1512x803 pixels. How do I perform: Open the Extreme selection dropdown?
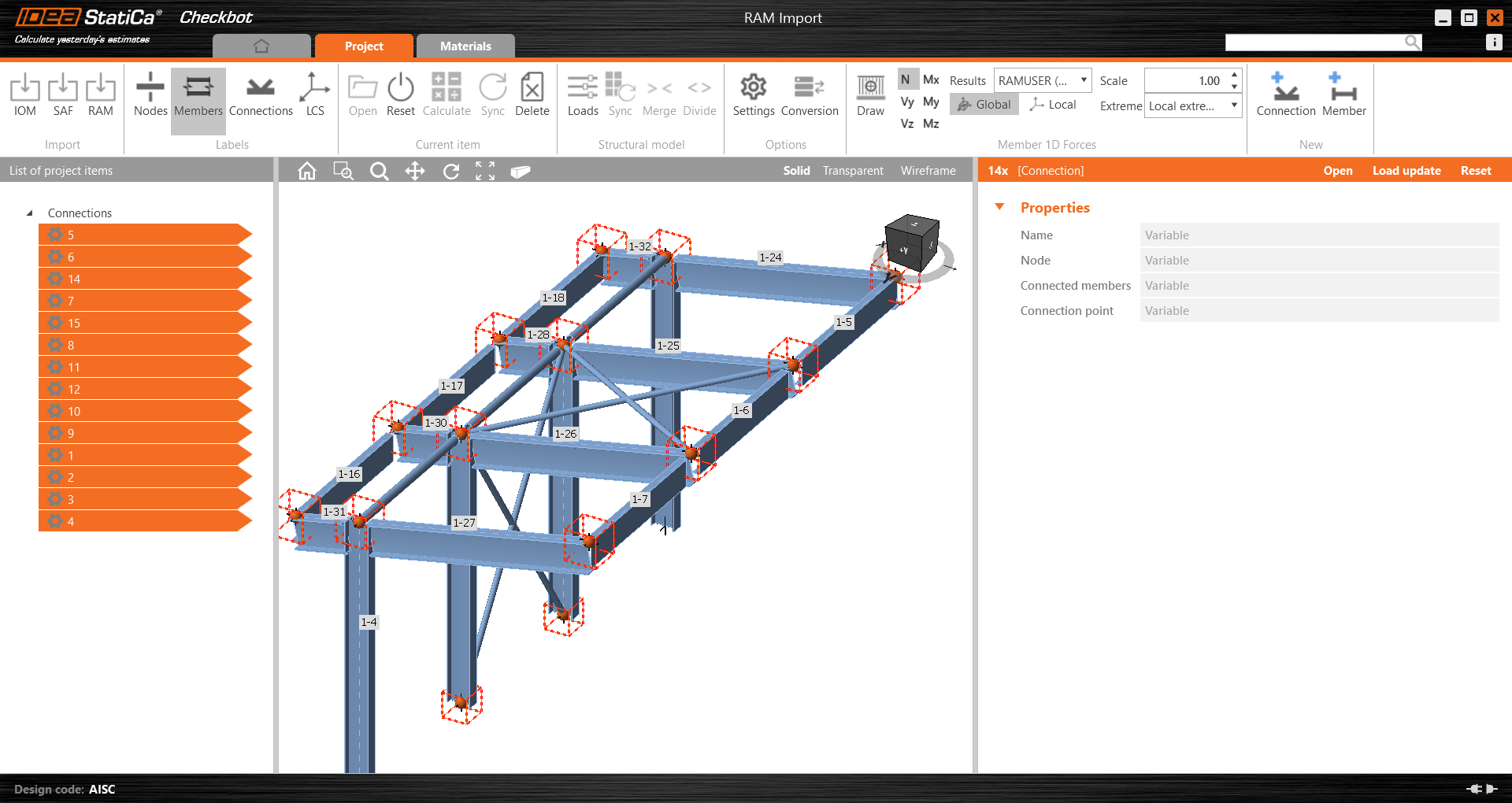point(1233,105)
